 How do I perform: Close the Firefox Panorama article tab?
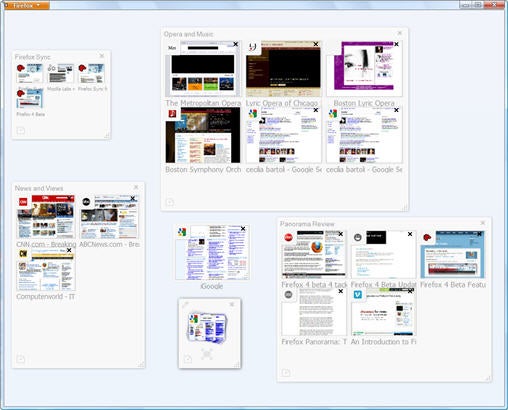341,291
